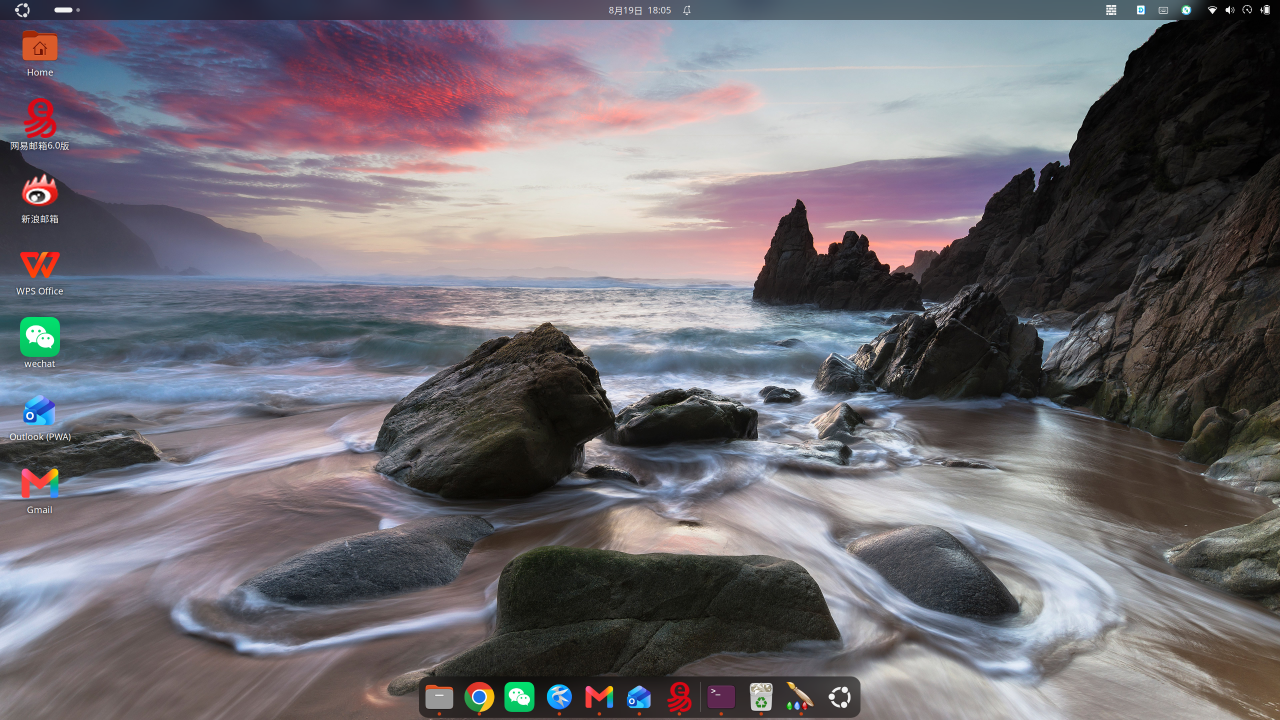
Task: Open Files from the dock
Action: coord(439,697)
